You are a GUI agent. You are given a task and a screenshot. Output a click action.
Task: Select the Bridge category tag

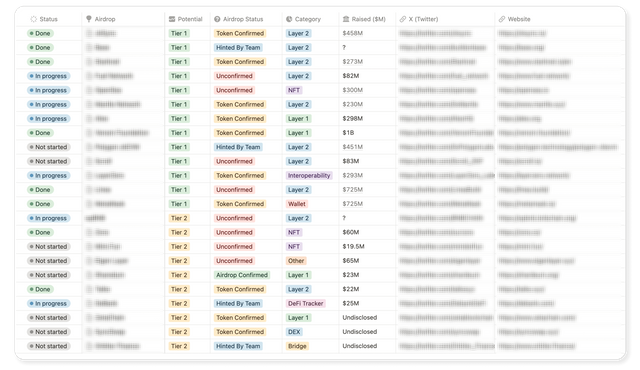[297, 346]
